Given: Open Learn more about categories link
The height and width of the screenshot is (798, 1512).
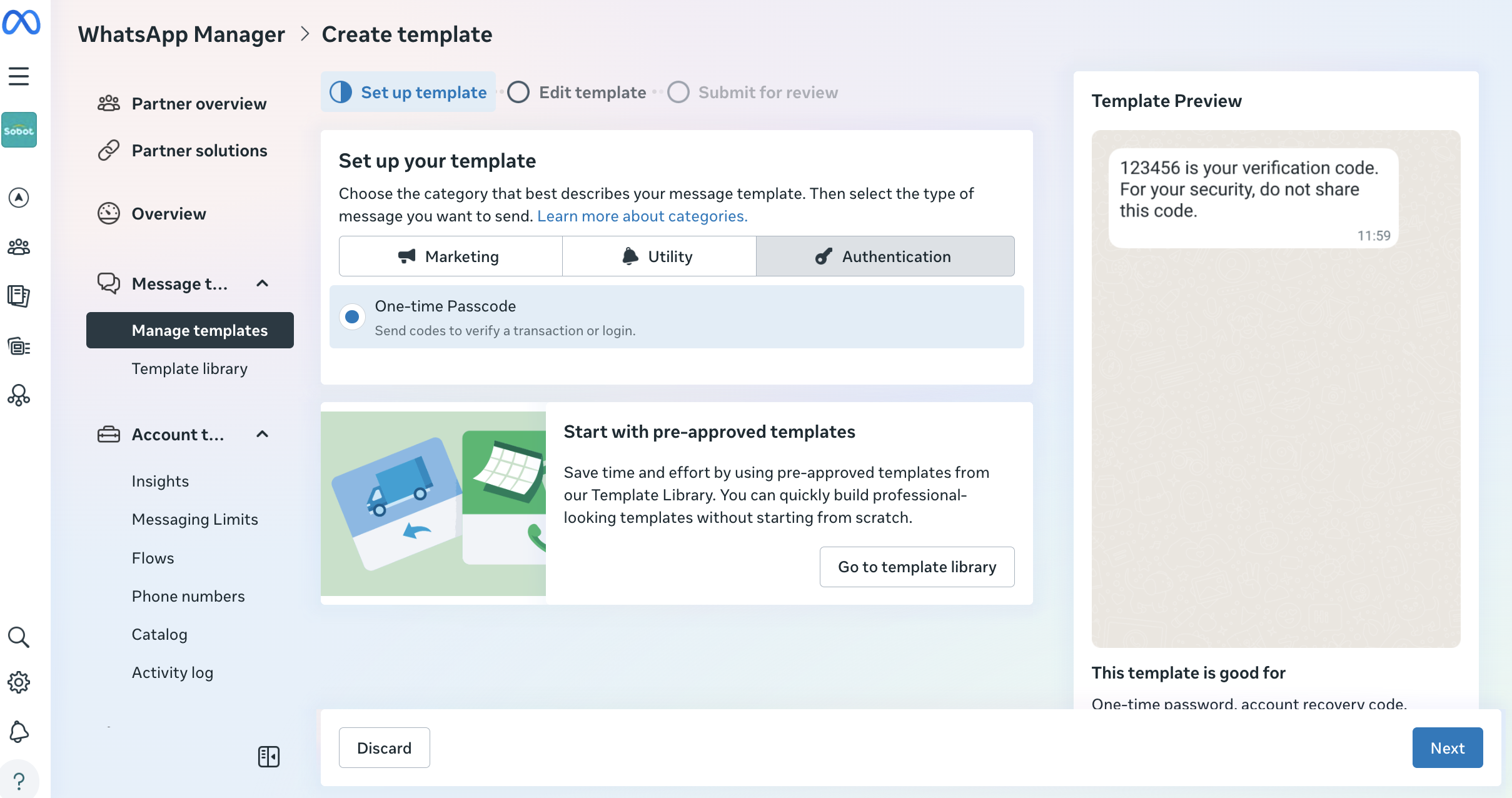Looking at the screenshot, I should click(642, 216).
